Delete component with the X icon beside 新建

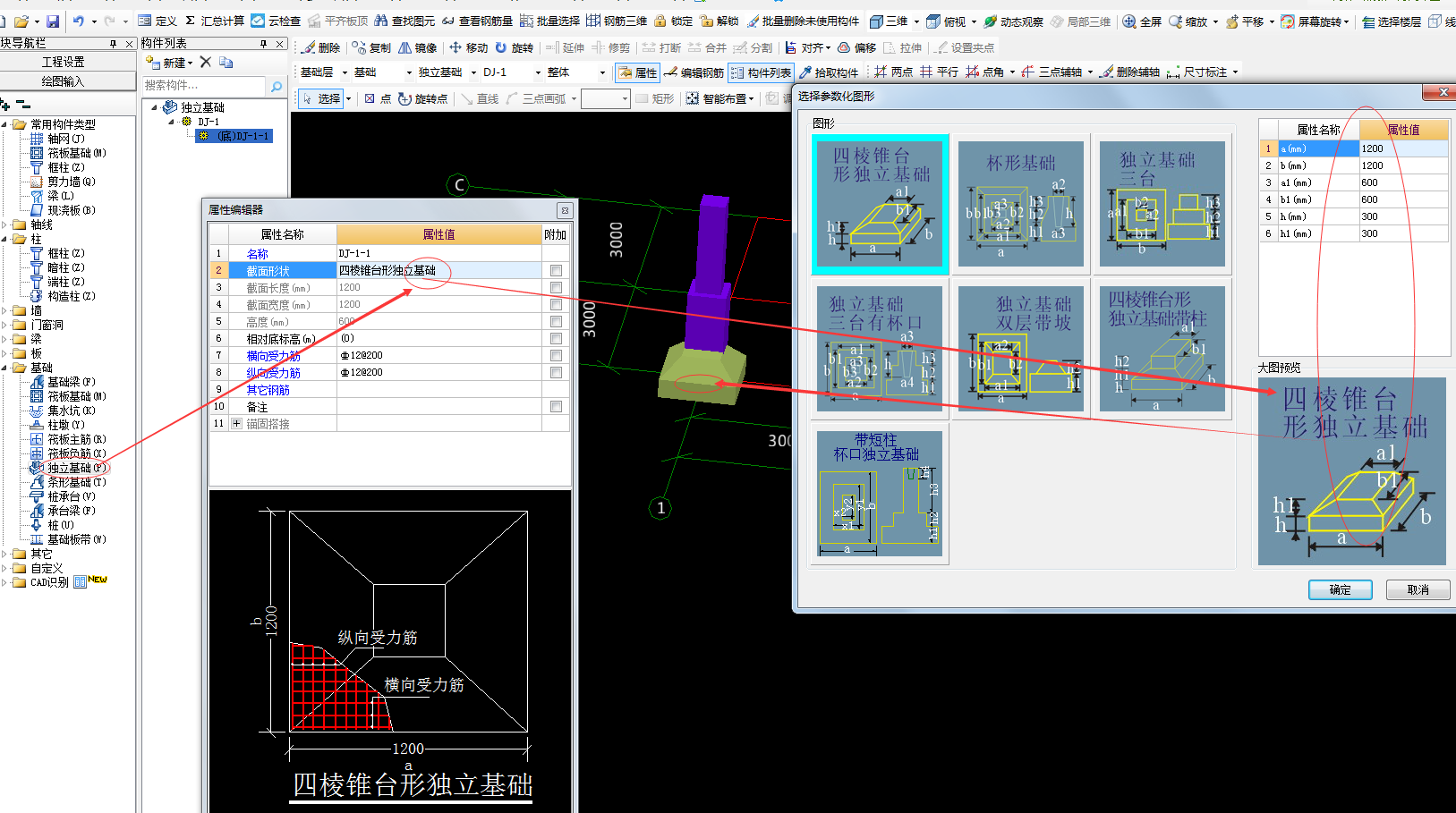(x=206, y=62)
